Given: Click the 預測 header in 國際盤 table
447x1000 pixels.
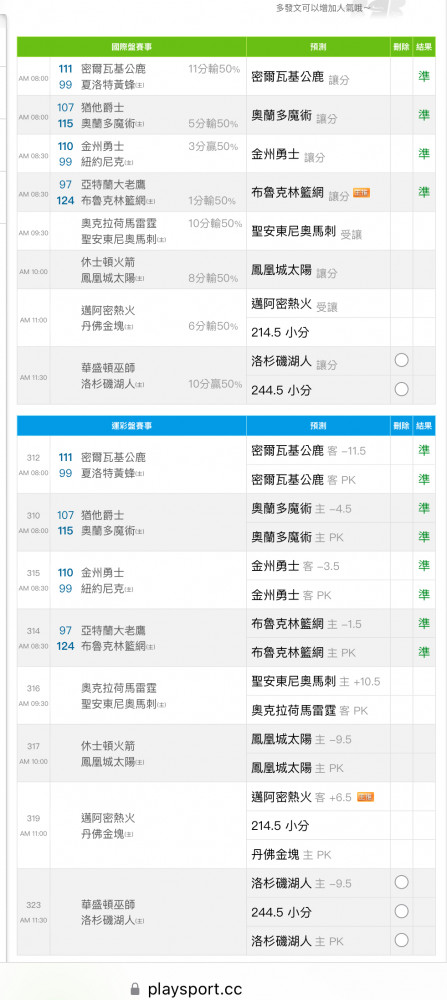Looking at the screenshot, I should tap(318, 47).
